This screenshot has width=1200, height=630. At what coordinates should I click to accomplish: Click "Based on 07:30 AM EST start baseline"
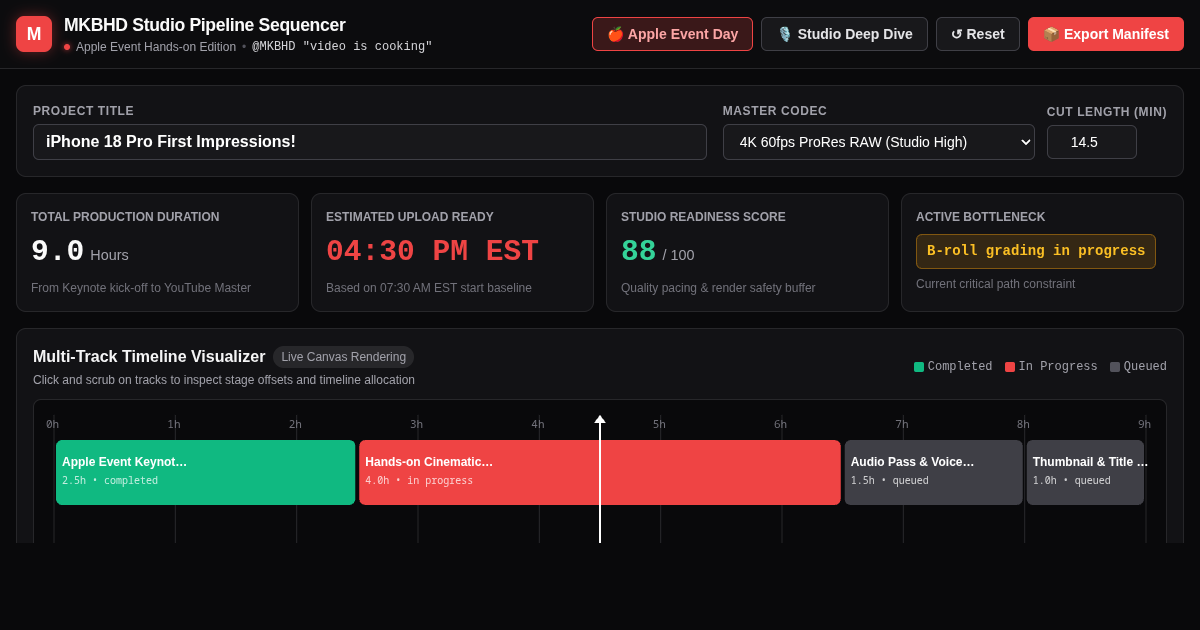(429, 288)
